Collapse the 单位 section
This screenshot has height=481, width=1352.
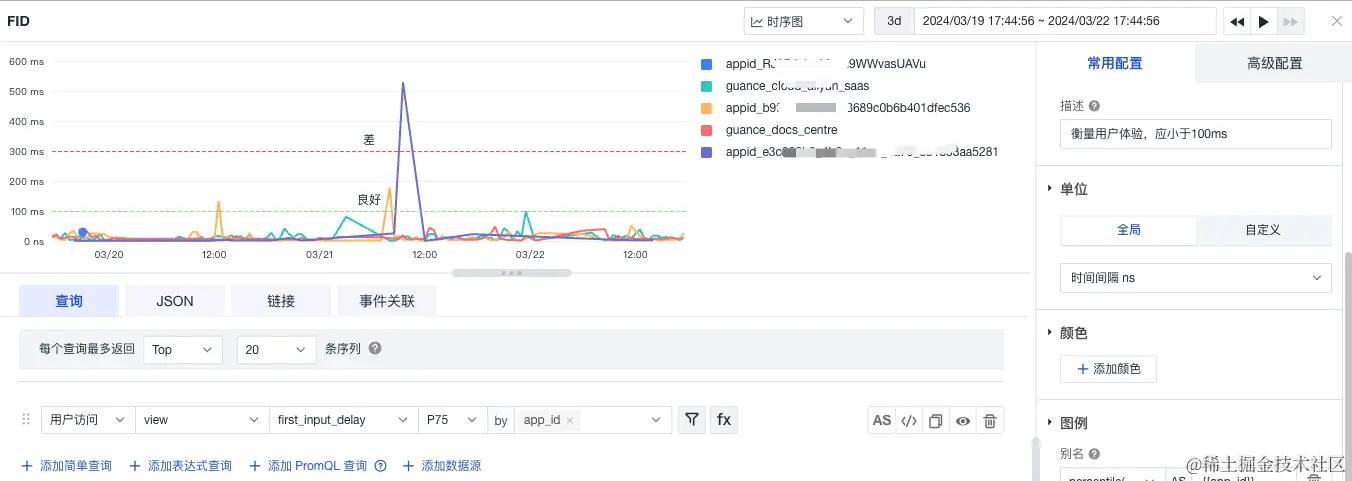click(1049, 189)
